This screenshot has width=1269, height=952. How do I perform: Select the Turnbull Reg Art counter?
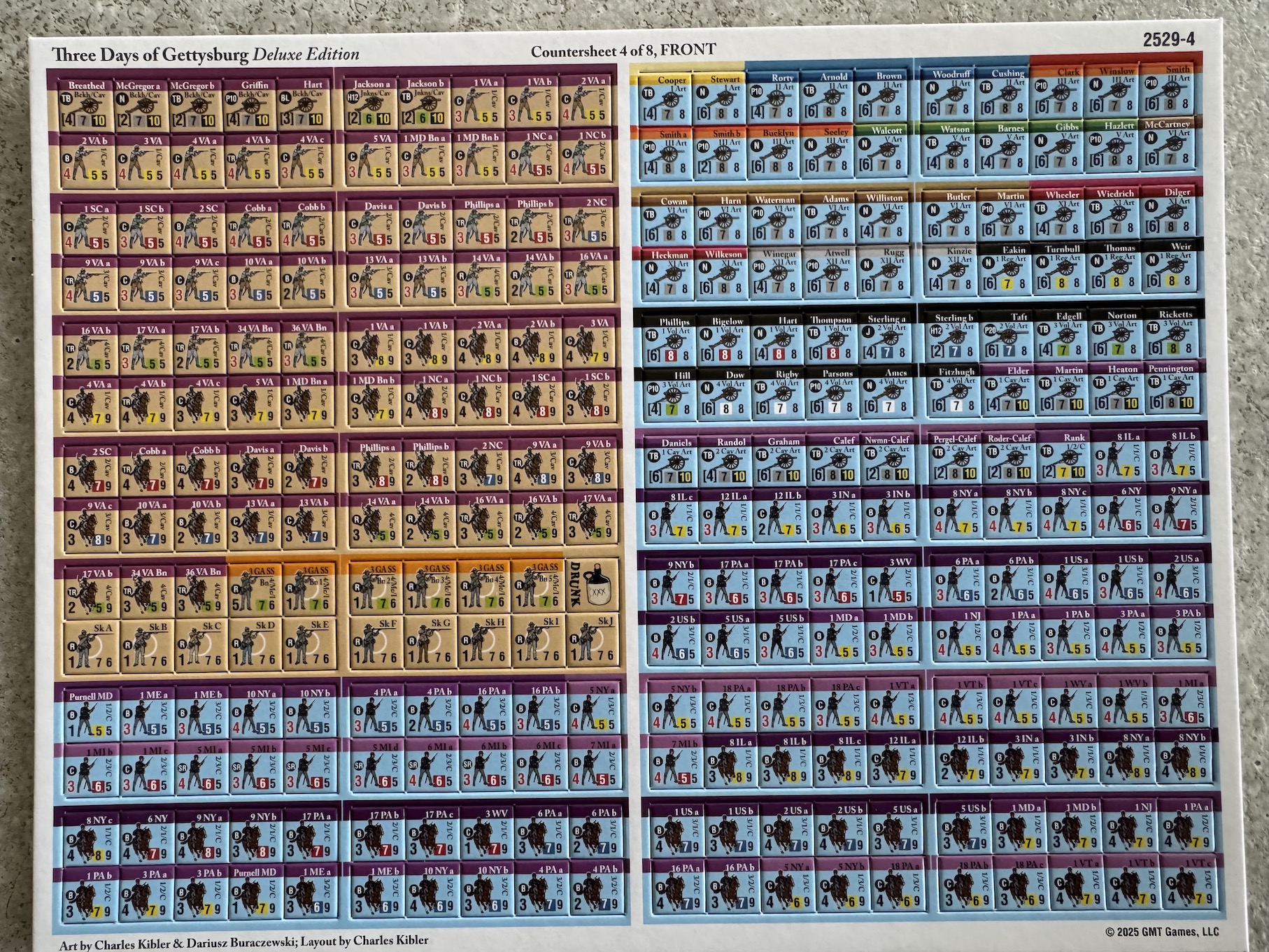click(1062, 269)
